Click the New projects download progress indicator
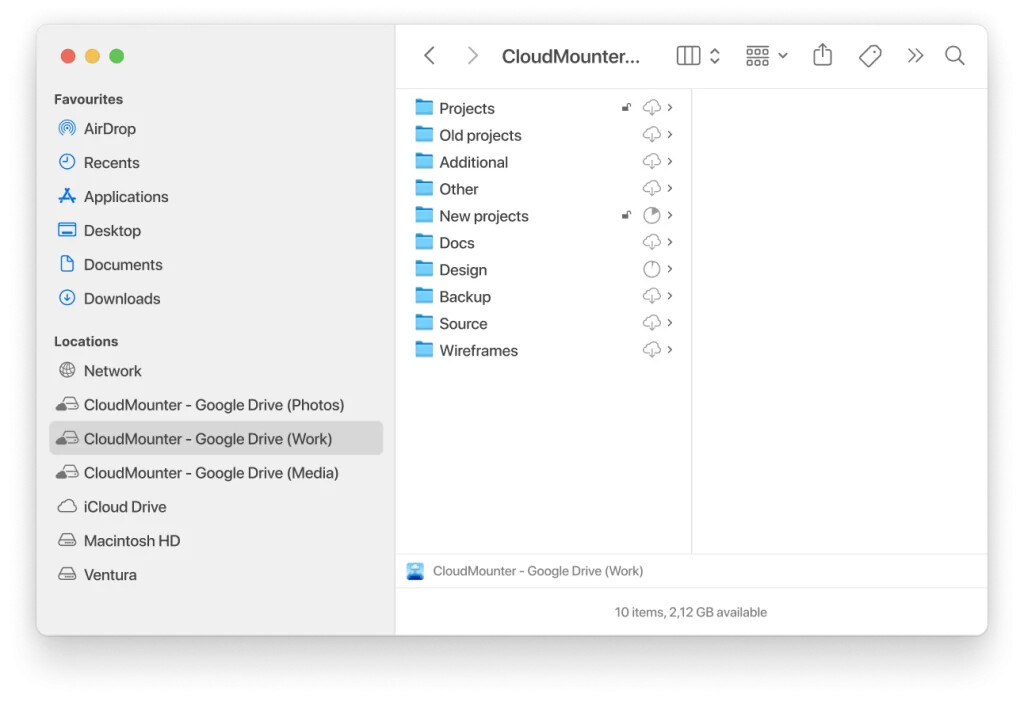Screen dimensions: 1024x702 pos(651,215)
